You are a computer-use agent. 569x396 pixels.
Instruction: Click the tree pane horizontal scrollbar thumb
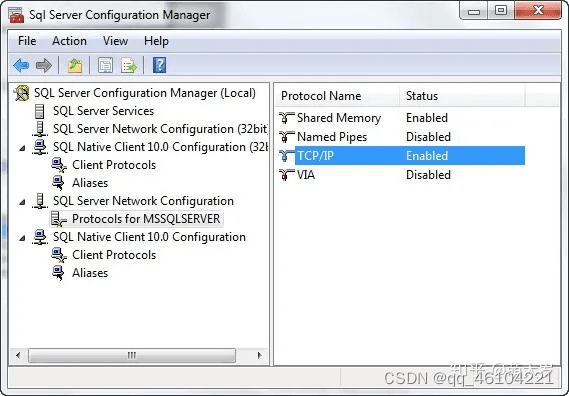[132, 355]
